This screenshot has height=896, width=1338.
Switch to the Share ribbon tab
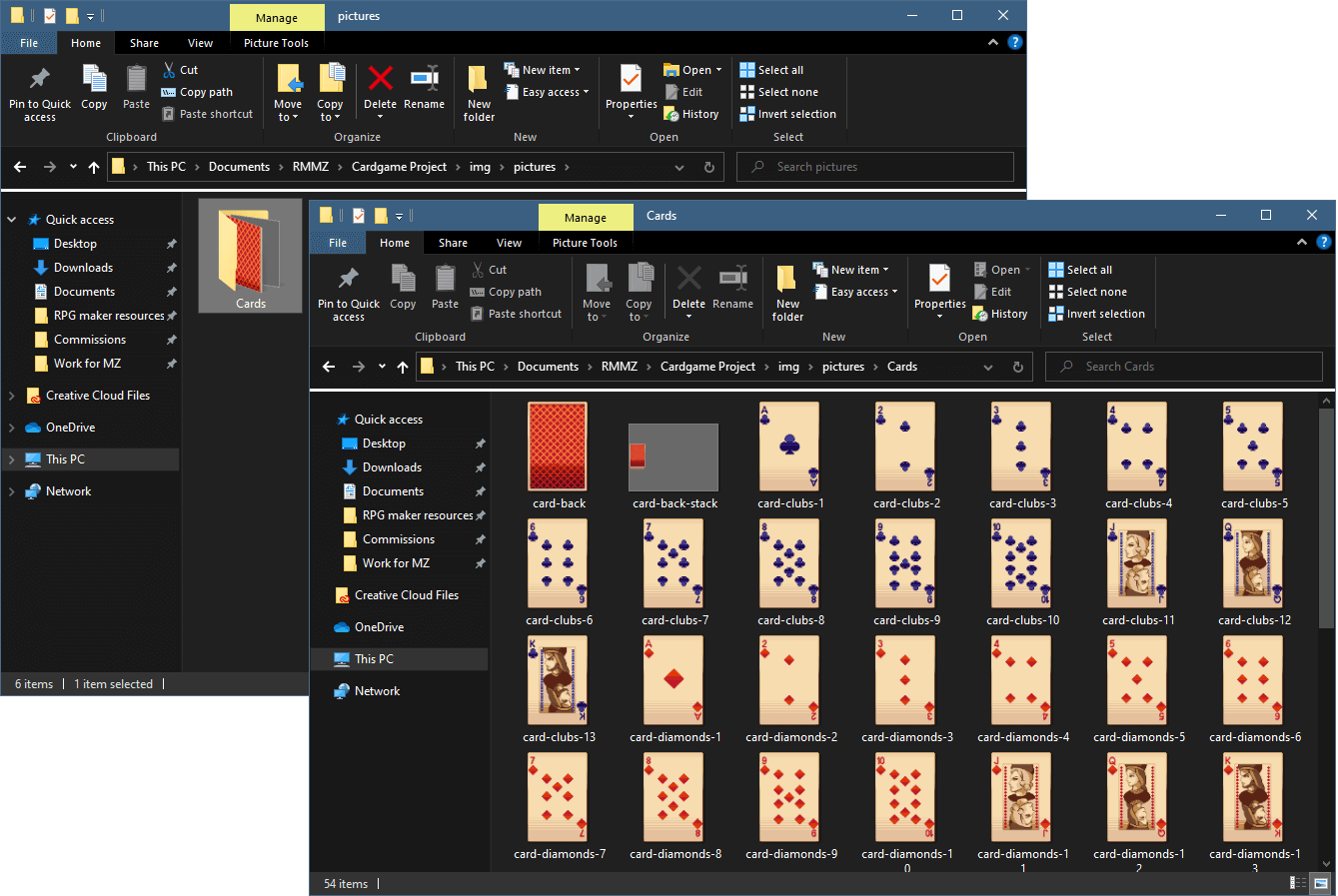pyautogui.click(x=453, y=242)
